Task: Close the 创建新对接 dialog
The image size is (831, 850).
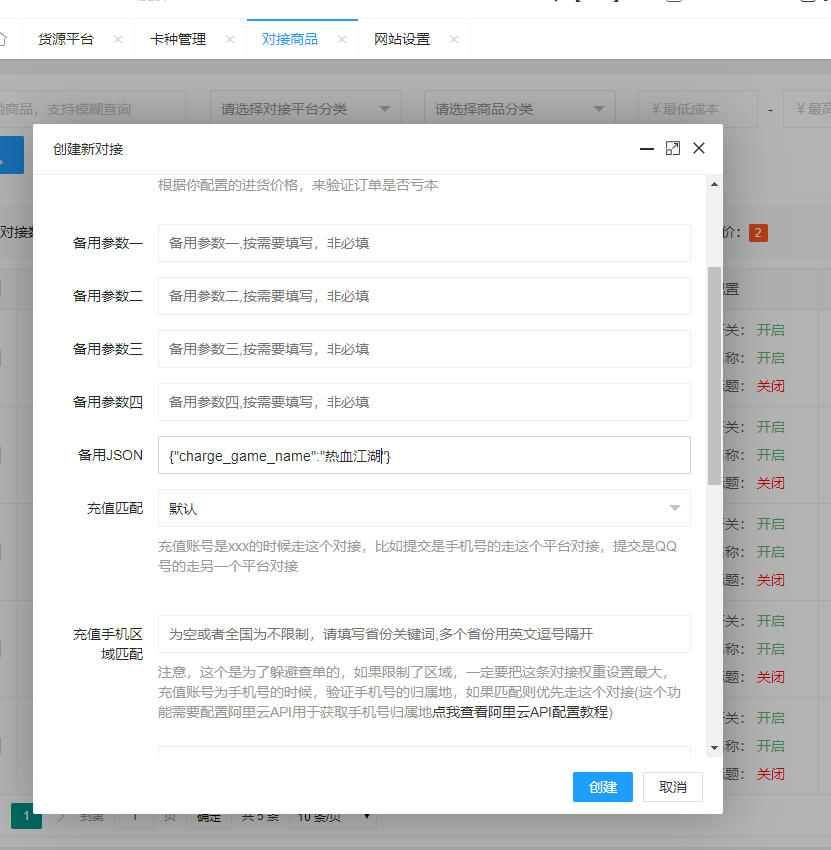Action: (699, 149)
